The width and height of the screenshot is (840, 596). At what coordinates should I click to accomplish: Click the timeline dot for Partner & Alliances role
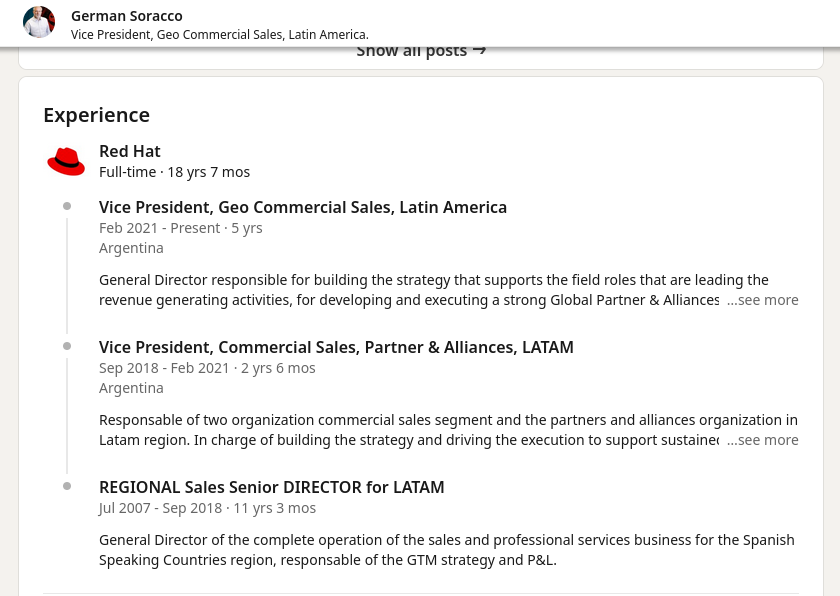coord(67,347)
